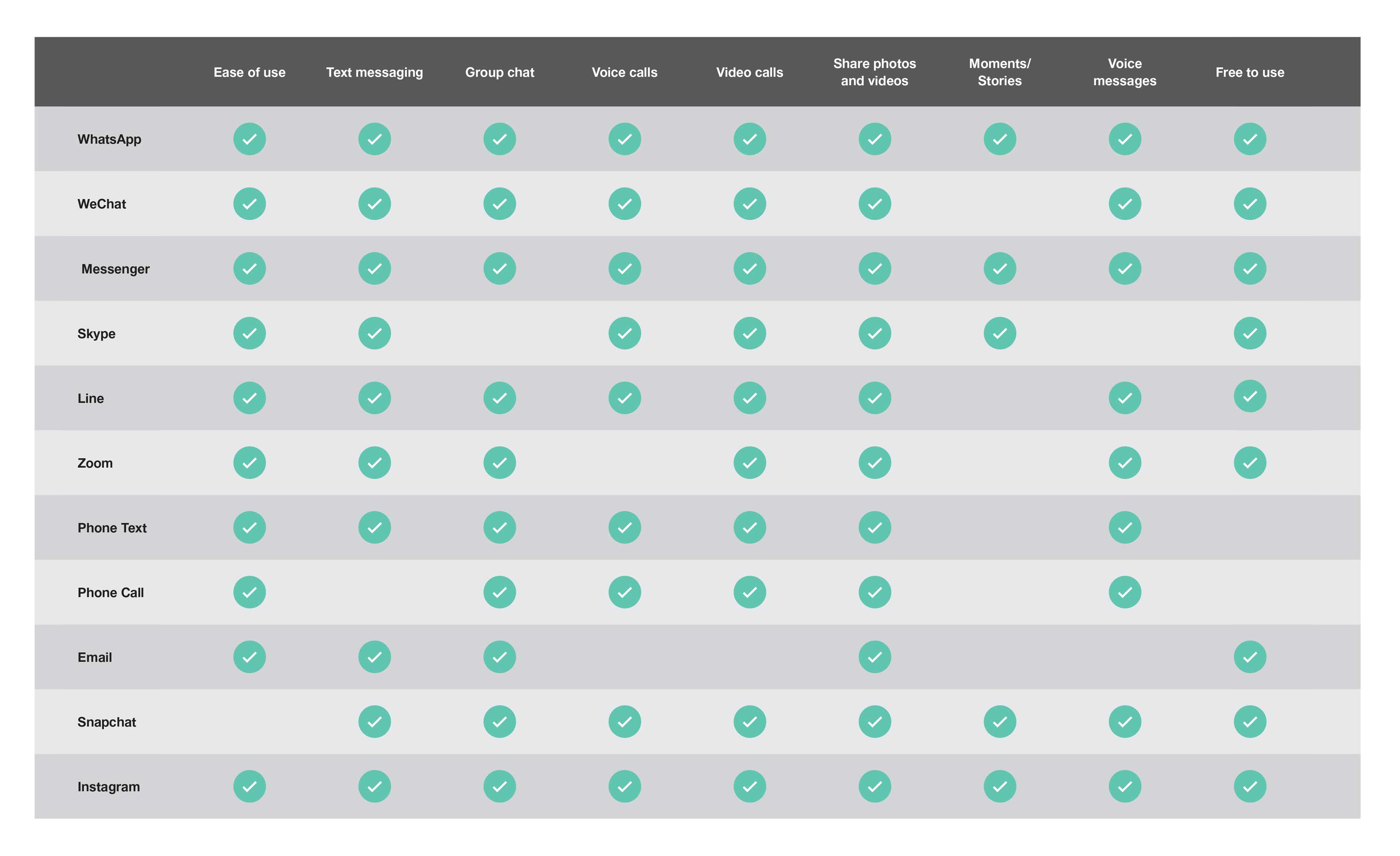Select the Snapchat row label
This screenshot has height=856, width=1400.
pos(107,722)
